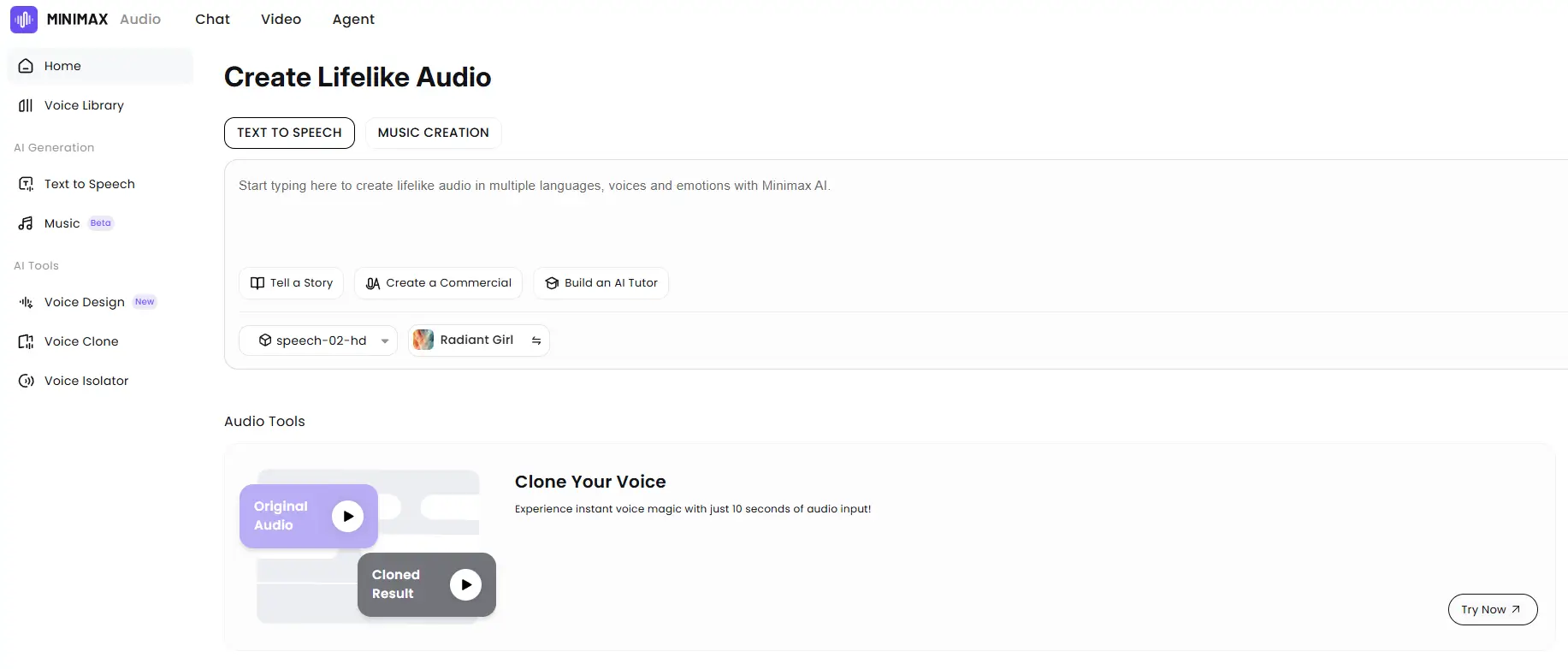Open Home from the sidebar

62,66
